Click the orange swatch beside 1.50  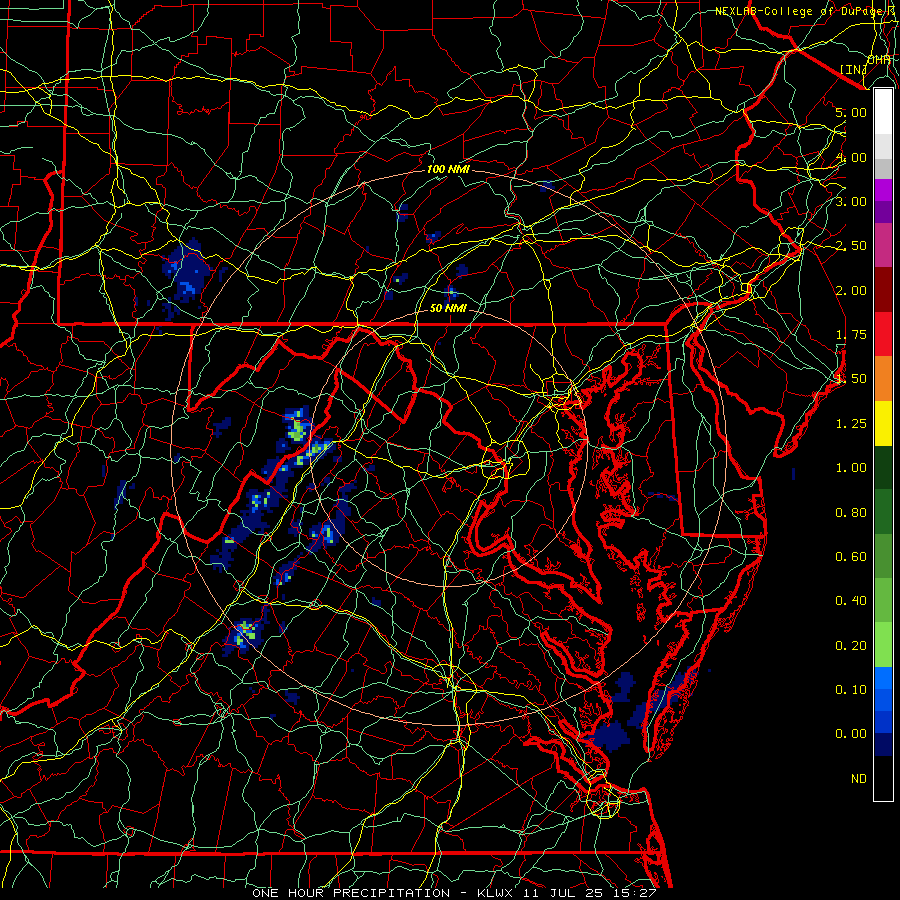coord(883,379)
